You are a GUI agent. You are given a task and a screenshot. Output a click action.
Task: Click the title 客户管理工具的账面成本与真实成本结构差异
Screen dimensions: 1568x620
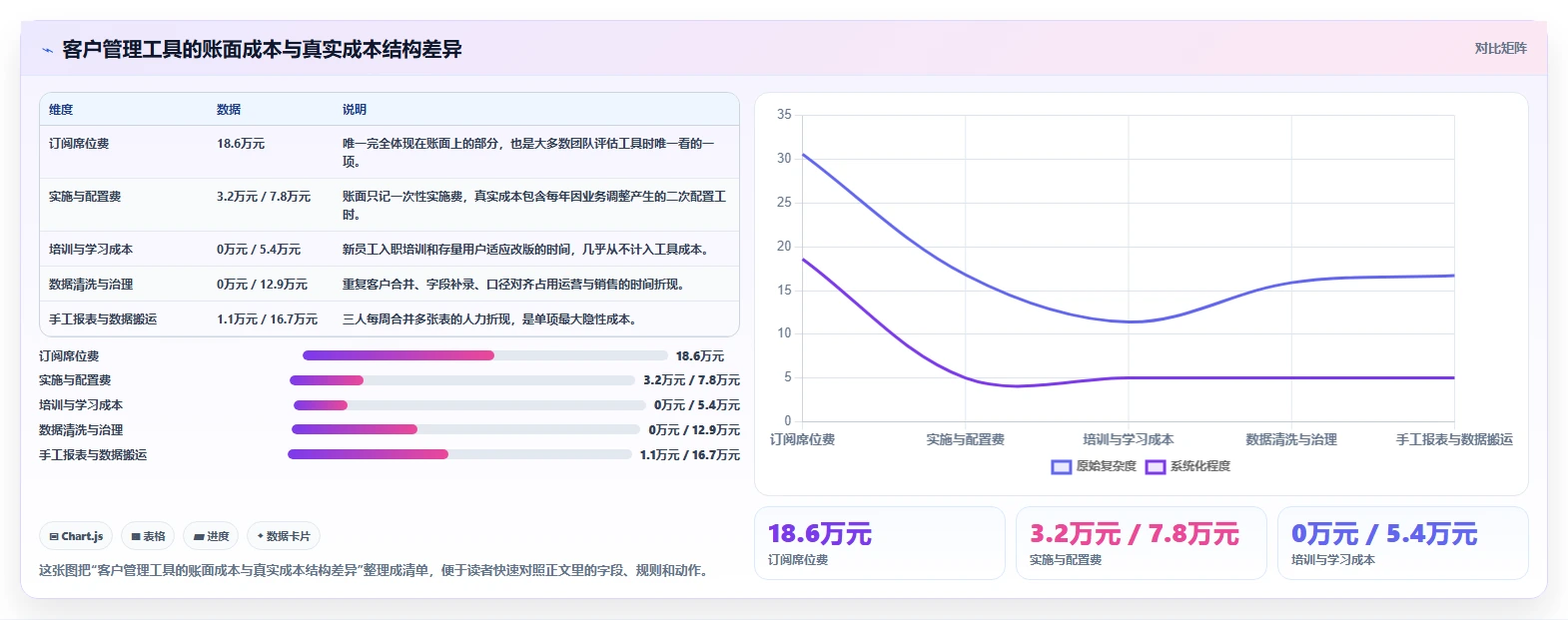[x=262, y=50]
